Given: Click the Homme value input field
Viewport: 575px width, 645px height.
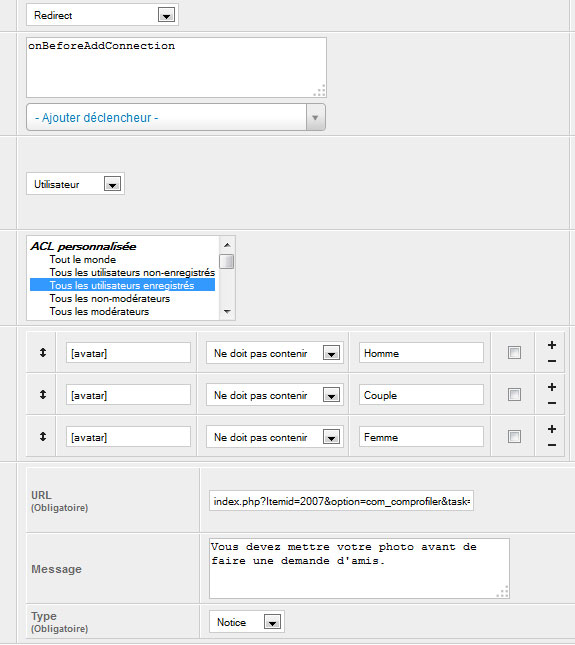Looking at the screenshot, I should [x=421, y=353].
